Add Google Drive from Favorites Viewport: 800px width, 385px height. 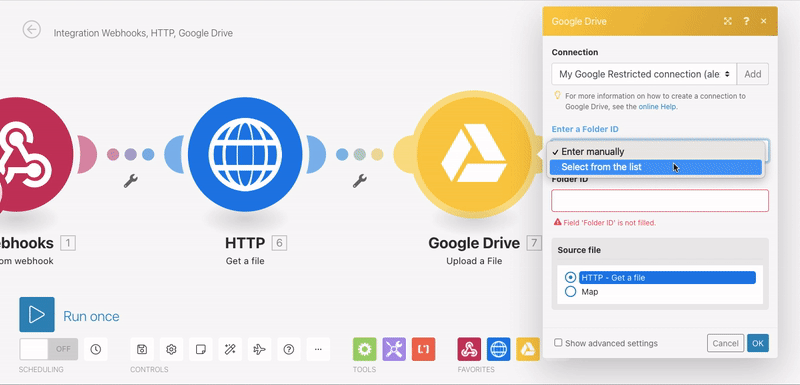click(x=528, y=349)
